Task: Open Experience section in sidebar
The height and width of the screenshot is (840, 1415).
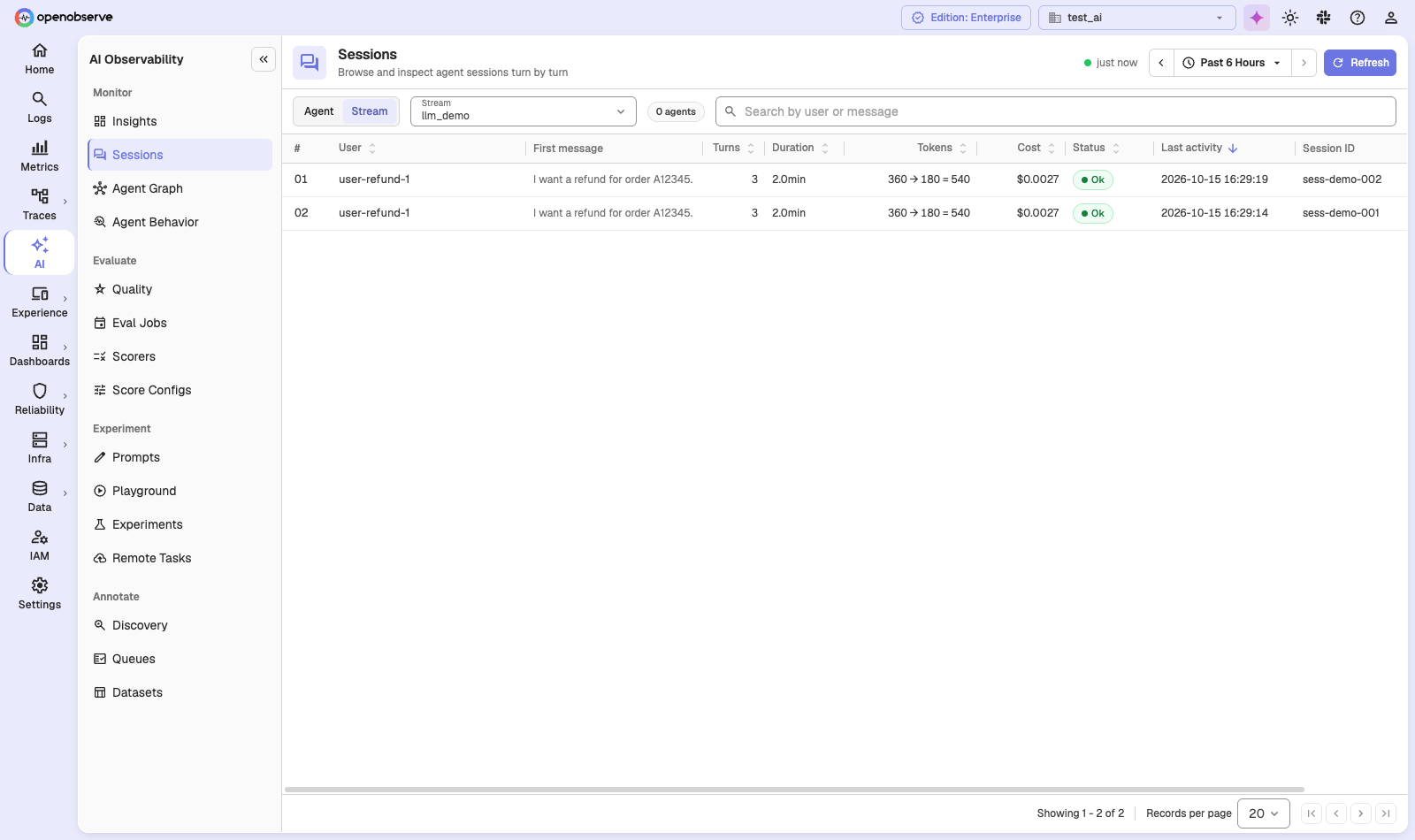Action: pos(39,302)
